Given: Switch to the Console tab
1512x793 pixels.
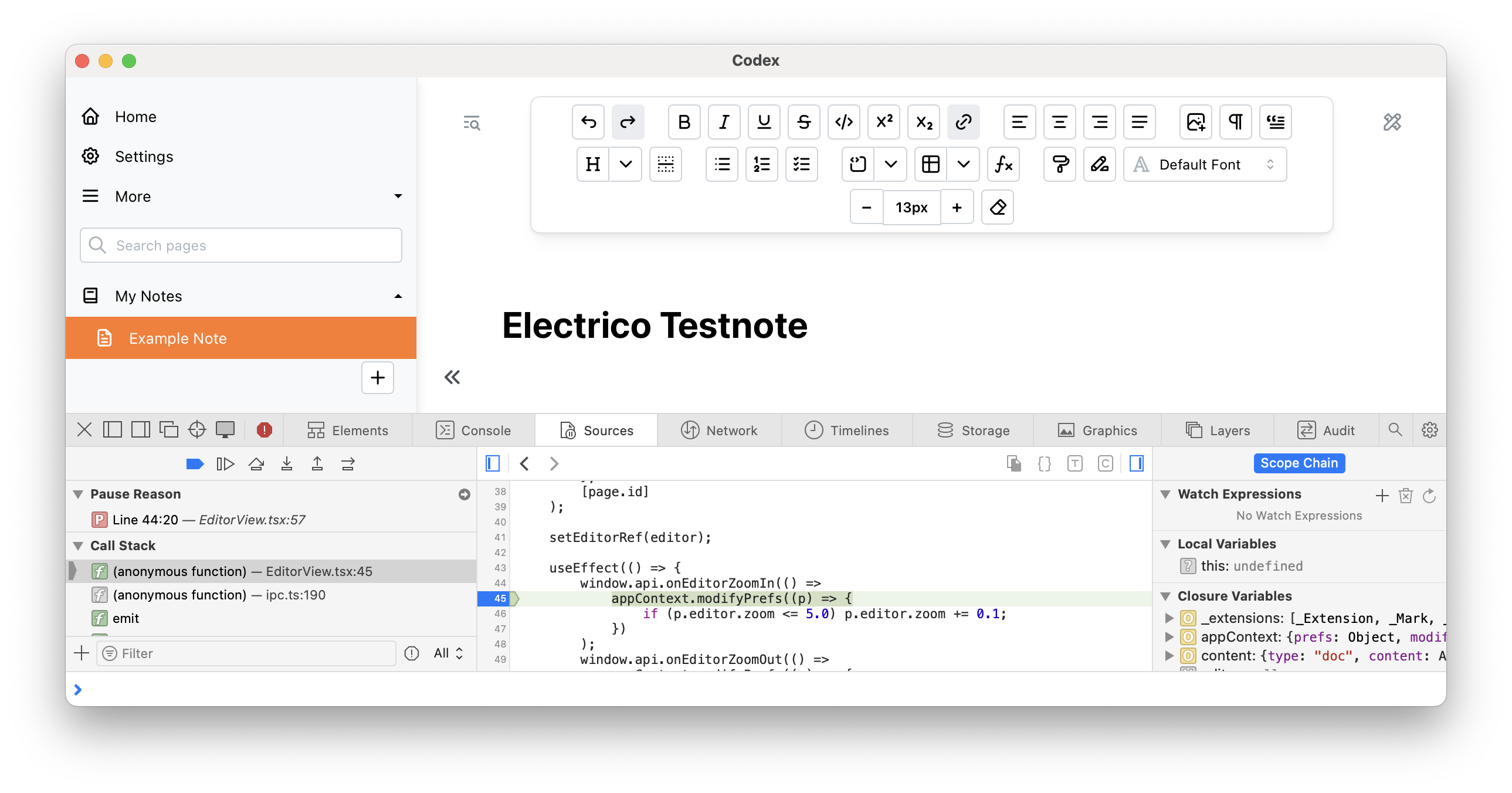Looking at the screenshot, I should pyautogui.click(x=474, y=431).
